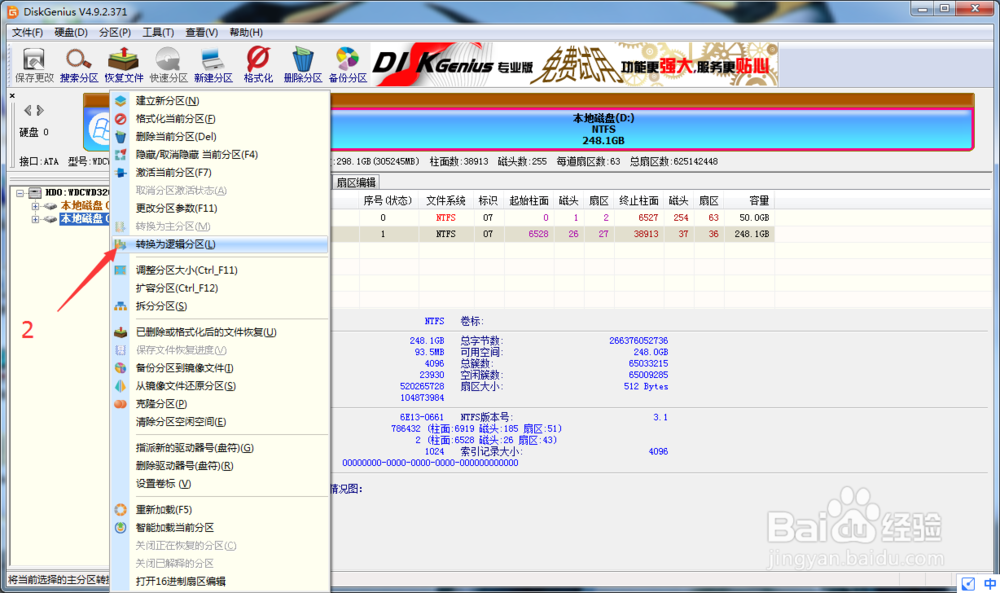
Task: Open the 恢复文件 (recover files) tool
Action: pyautogui.click(x=122, y=62)
